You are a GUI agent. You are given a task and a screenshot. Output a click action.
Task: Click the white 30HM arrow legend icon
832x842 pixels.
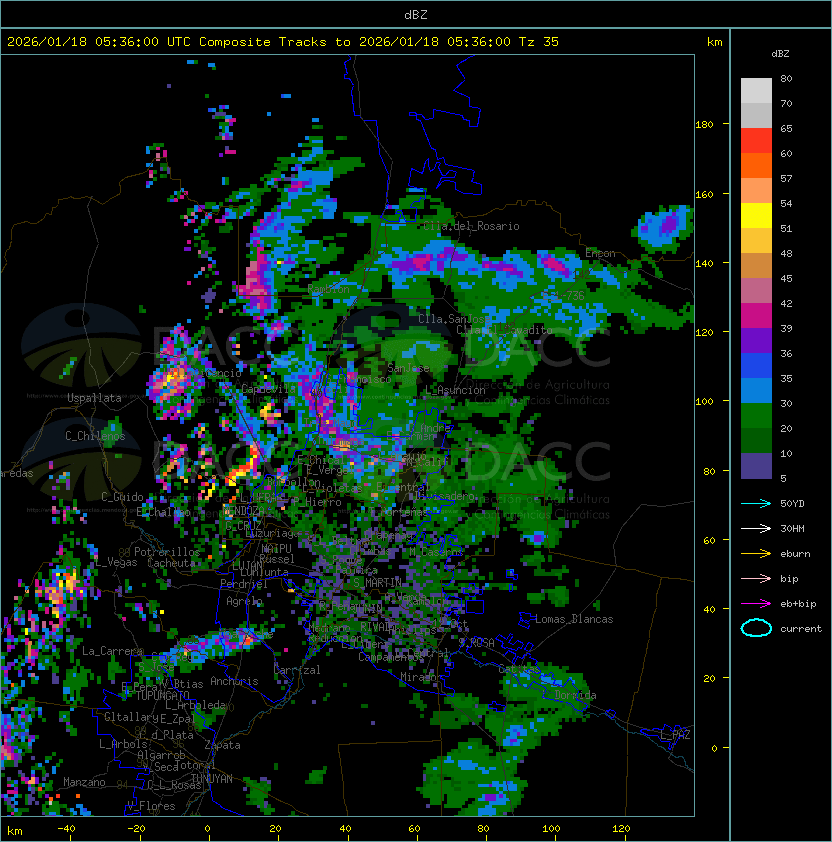click(x=756, y=528)
